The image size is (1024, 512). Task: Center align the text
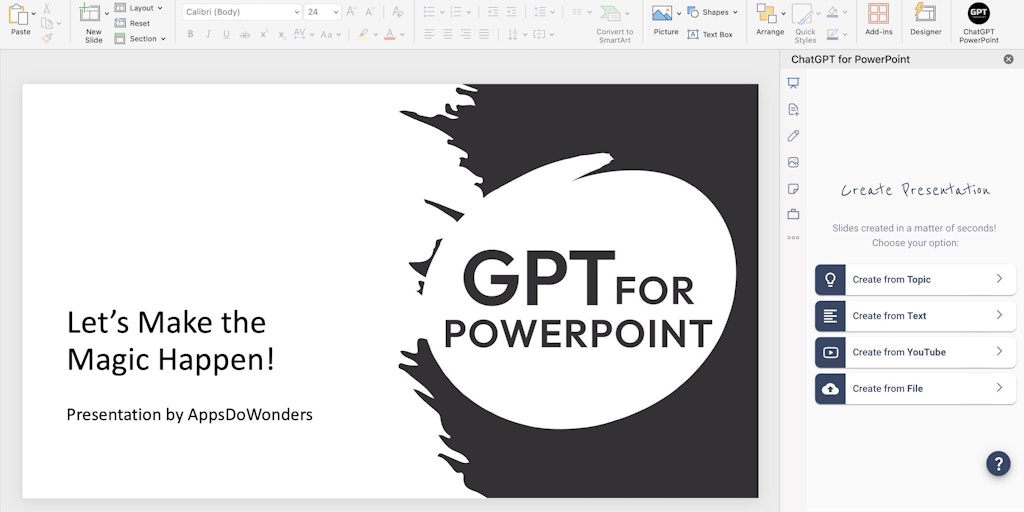pyautogui.click(x=447, y=34)
